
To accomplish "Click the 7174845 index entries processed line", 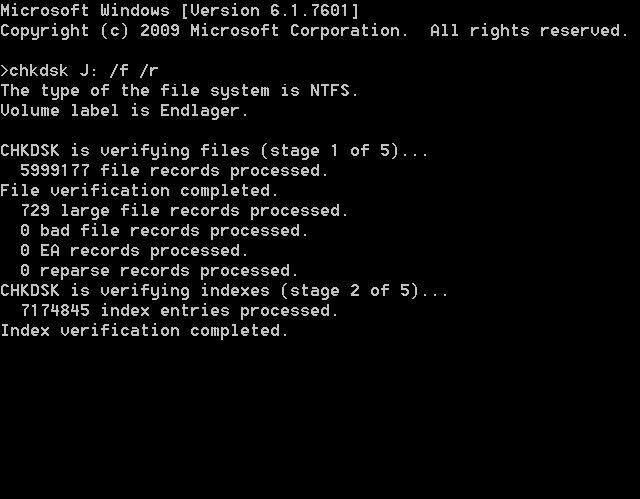I will point(179,311).
